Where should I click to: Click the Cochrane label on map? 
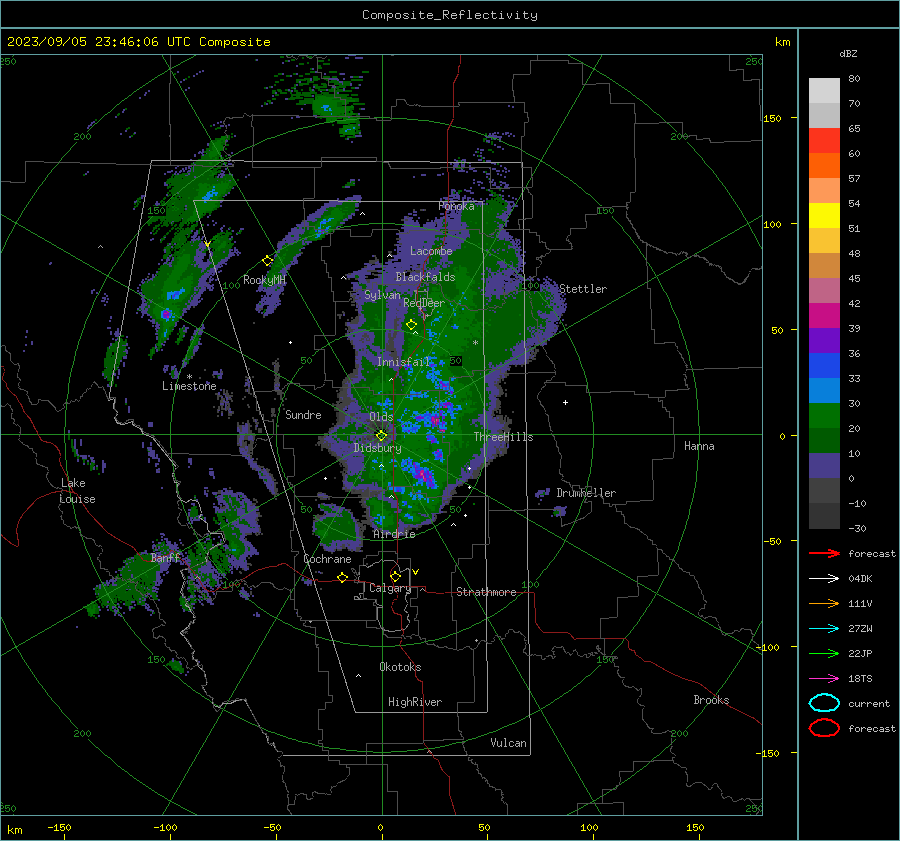coord(327,559)
